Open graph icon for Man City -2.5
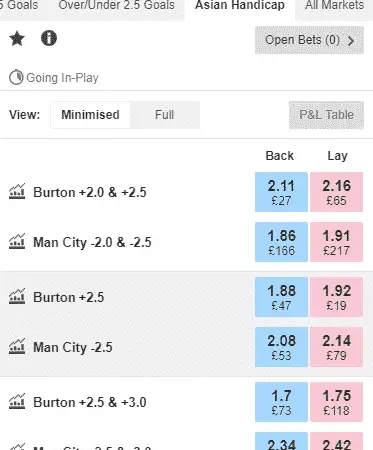 pos(17,347)
